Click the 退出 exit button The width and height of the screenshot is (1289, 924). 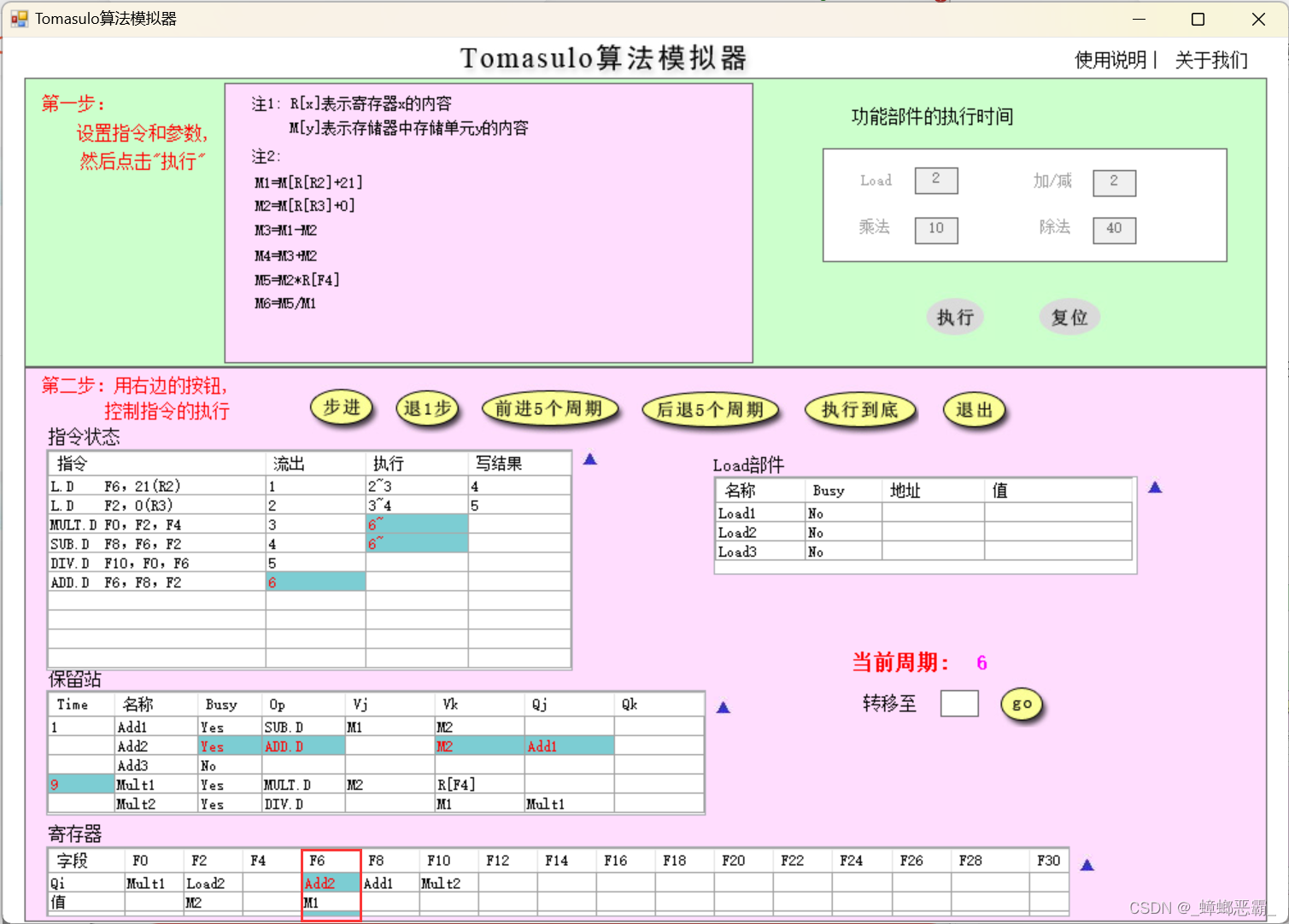pos(974,410)
